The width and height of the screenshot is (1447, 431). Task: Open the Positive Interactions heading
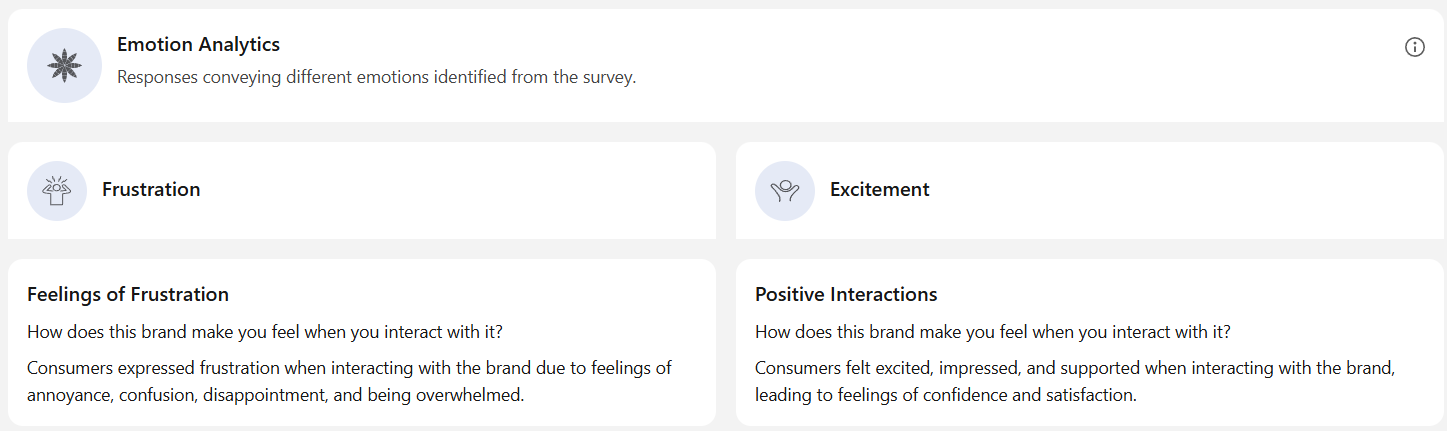tap(846, 294)
